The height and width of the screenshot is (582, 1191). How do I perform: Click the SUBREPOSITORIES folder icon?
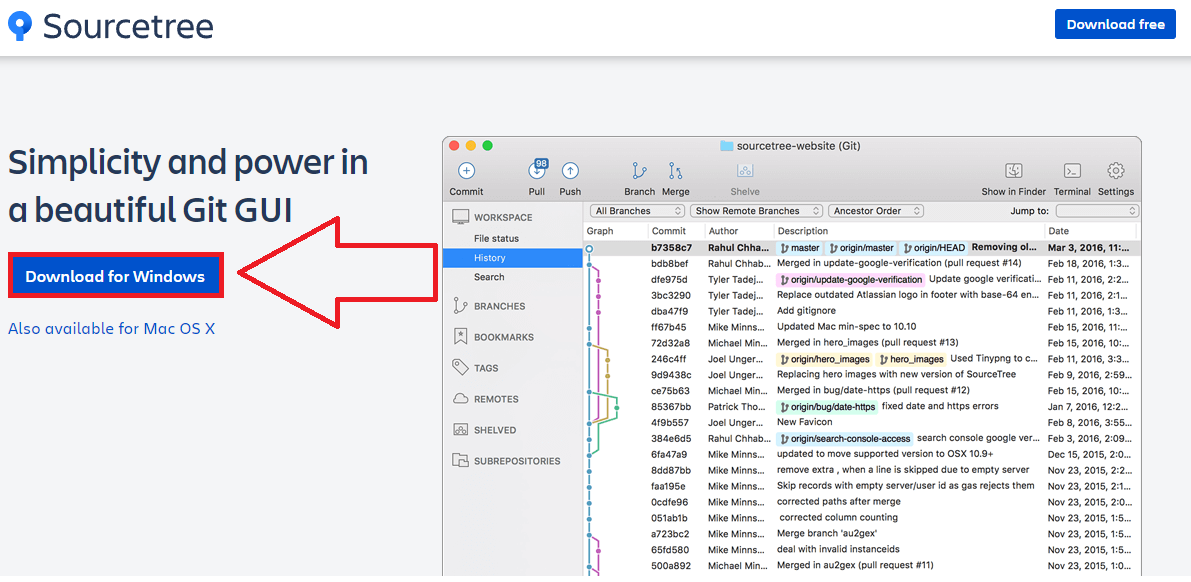pos(460,460)
